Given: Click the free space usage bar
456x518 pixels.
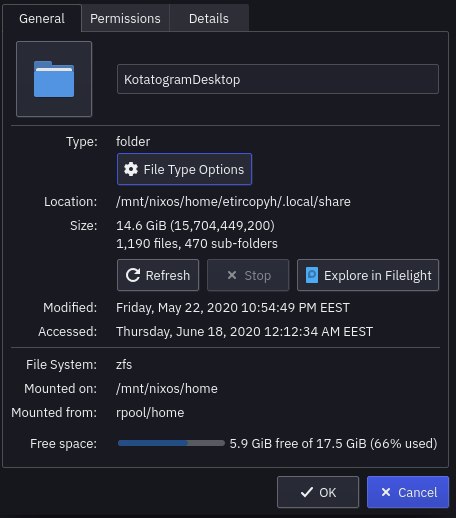Looking at the screenshot, I should (171, 443).
